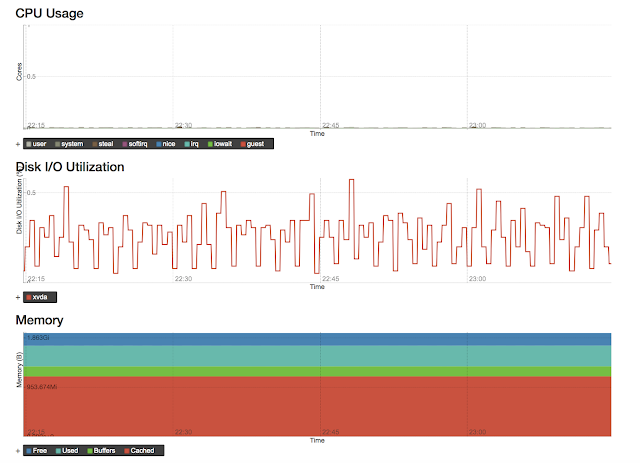Toggle the guest series in CPU legend
Viewport: 640px width, 463px height.
coord(252,144)
